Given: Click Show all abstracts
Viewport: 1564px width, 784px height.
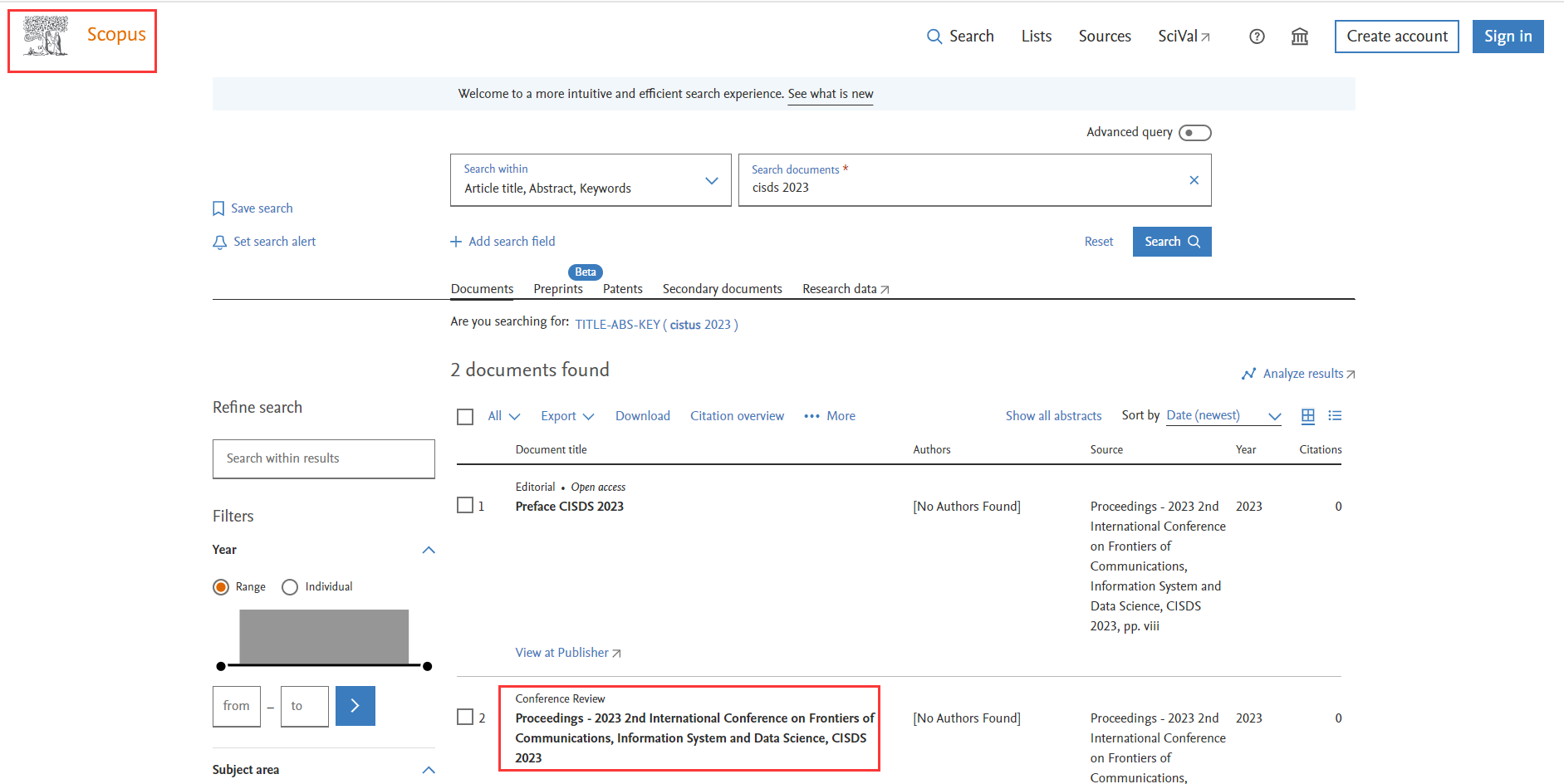Looking at the screenshot, I should click(1053, 416).
